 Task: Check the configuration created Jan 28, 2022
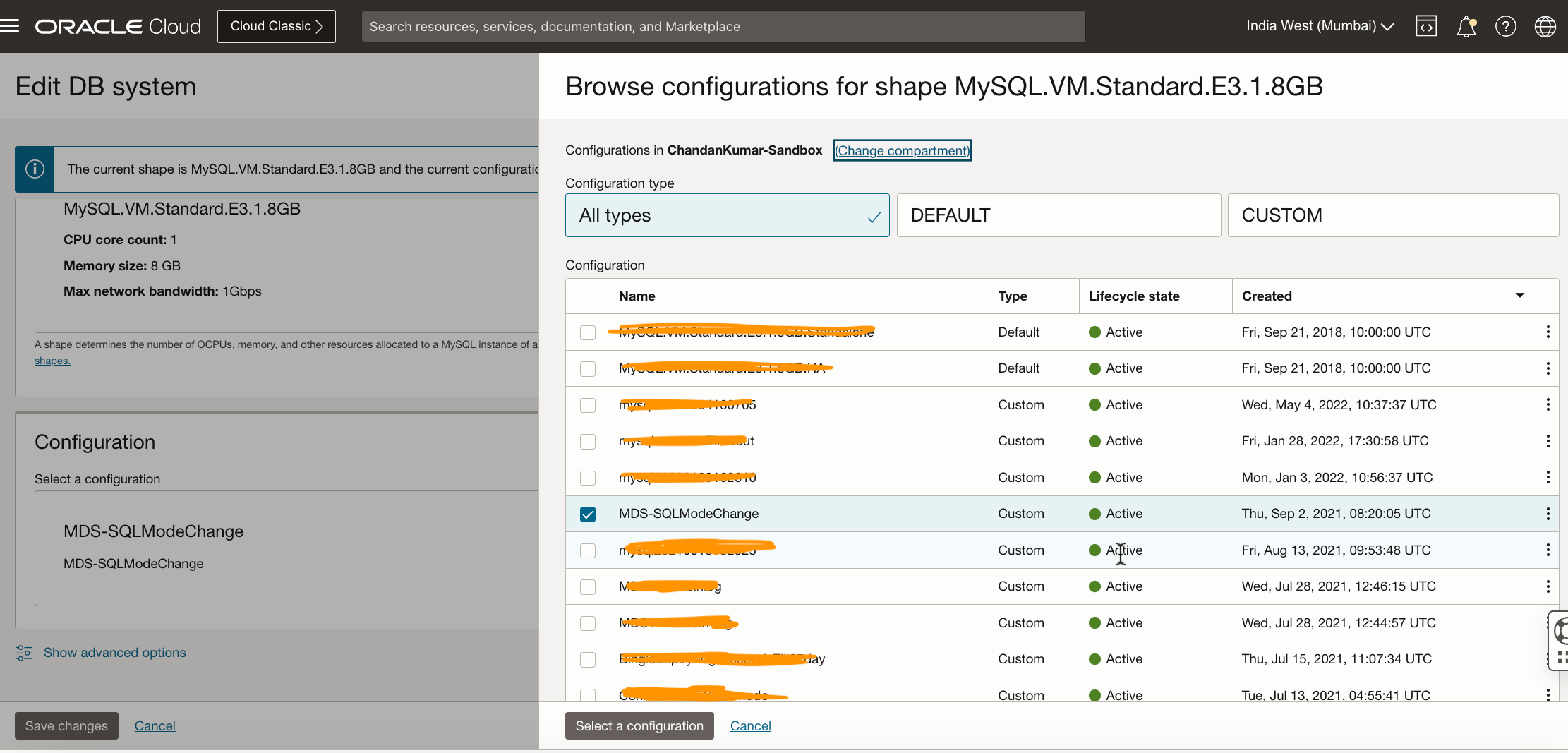pos(588,442)
